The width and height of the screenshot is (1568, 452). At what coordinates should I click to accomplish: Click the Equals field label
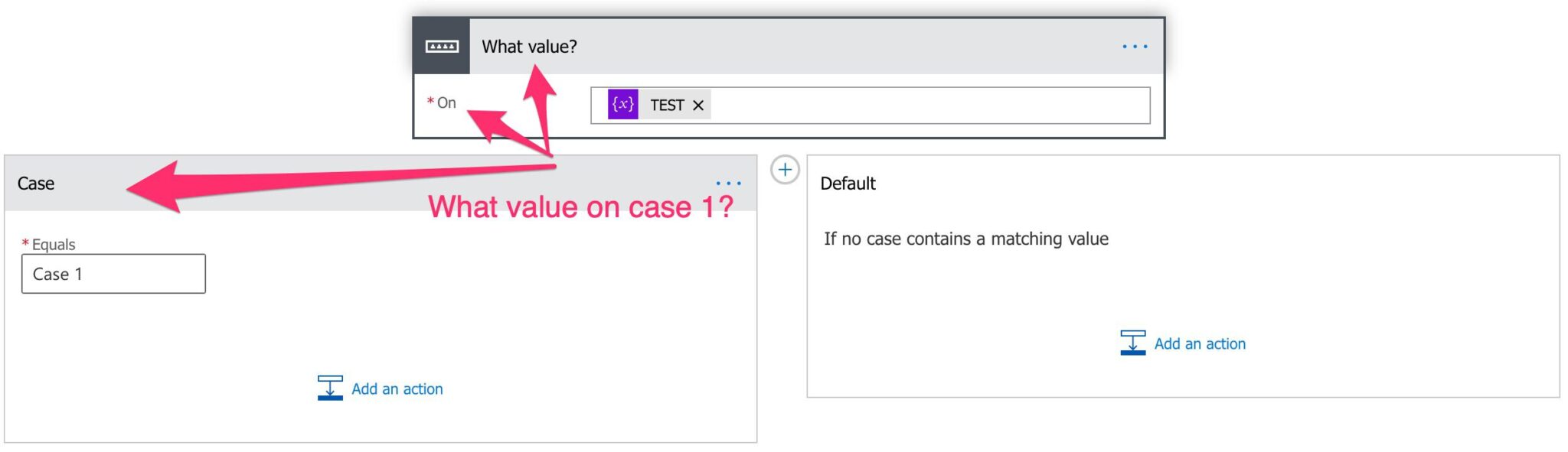point(53,245)
